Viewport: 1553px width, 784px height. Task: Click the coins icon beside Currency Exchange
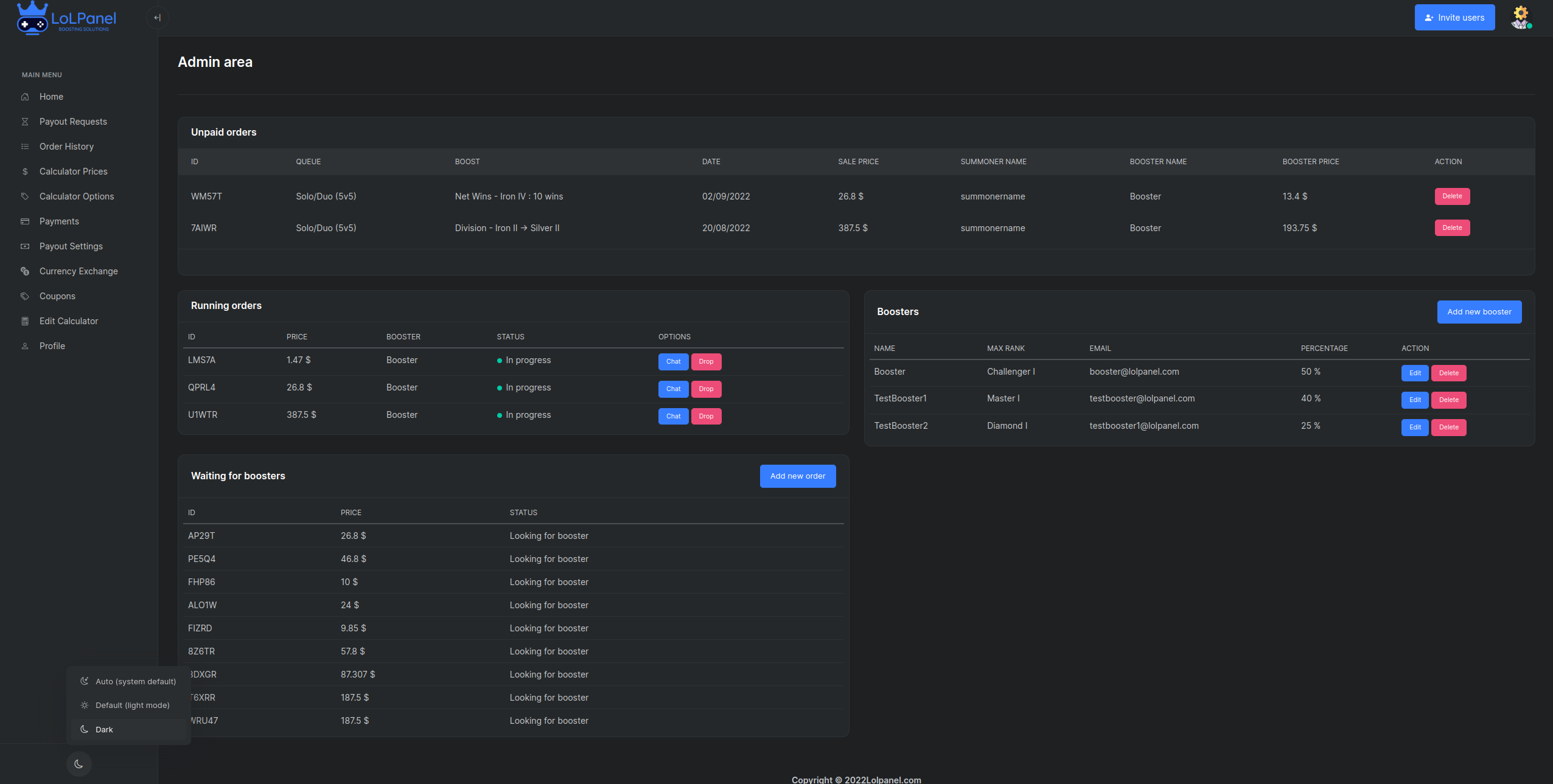(x=25, y=271)
